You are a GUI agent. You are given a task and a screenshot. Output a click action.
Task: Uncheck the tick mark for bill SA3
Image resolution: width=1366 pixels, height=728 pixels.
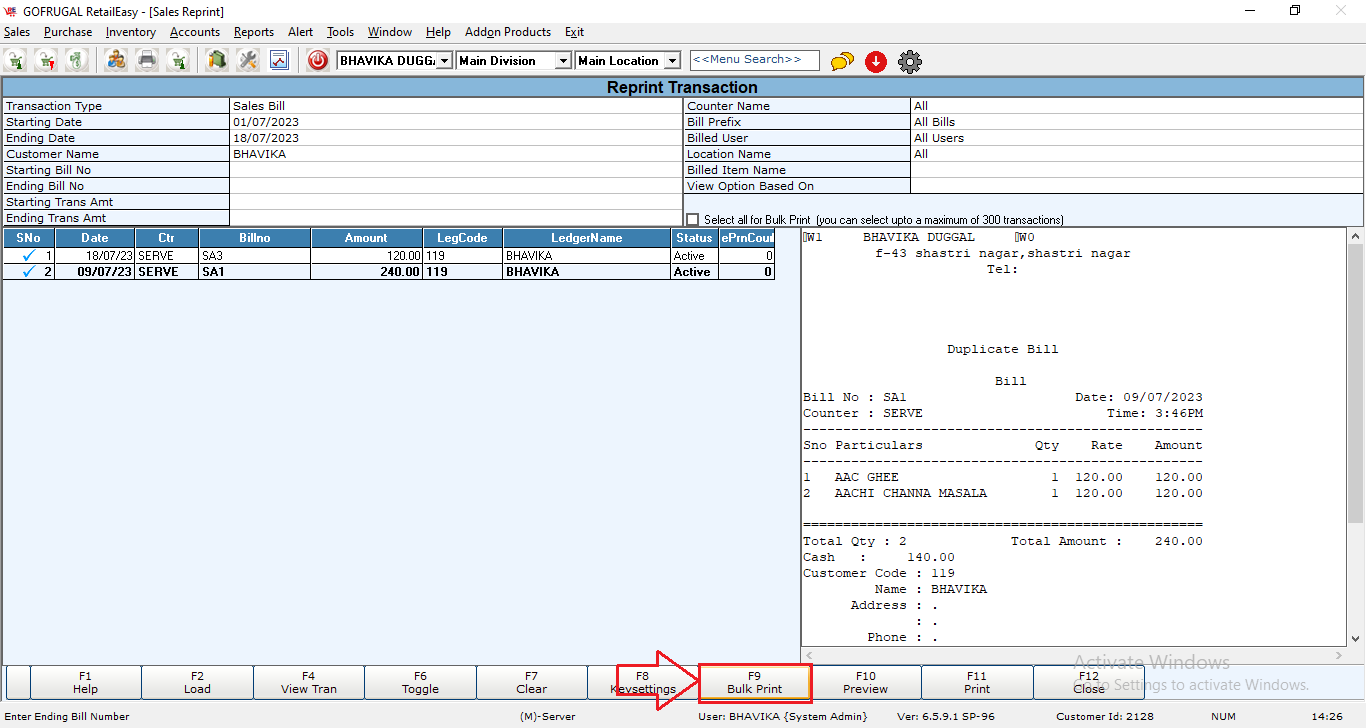[29, 256]
